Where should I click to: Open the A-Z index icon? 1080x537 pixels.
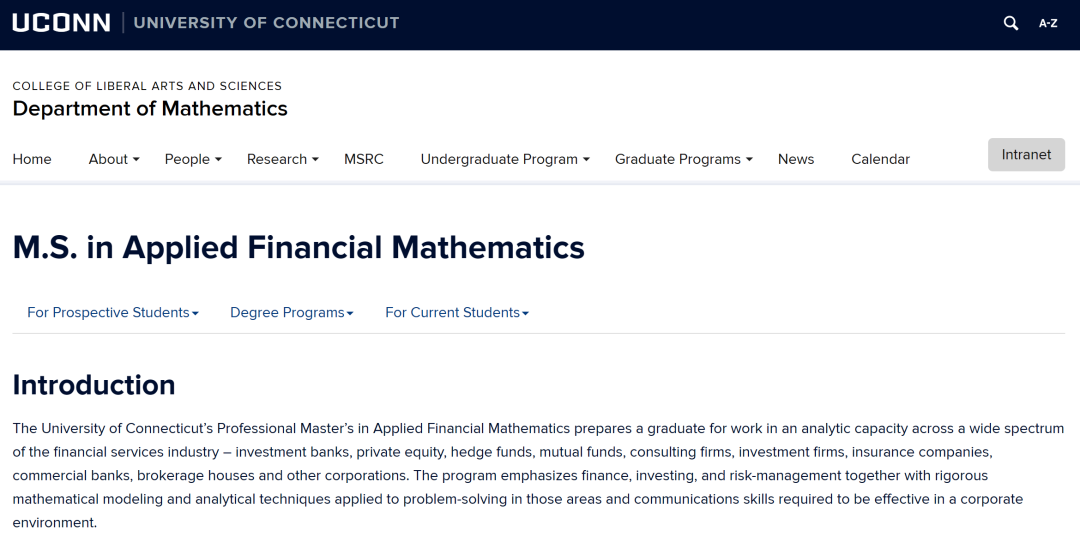point(1048,23)
